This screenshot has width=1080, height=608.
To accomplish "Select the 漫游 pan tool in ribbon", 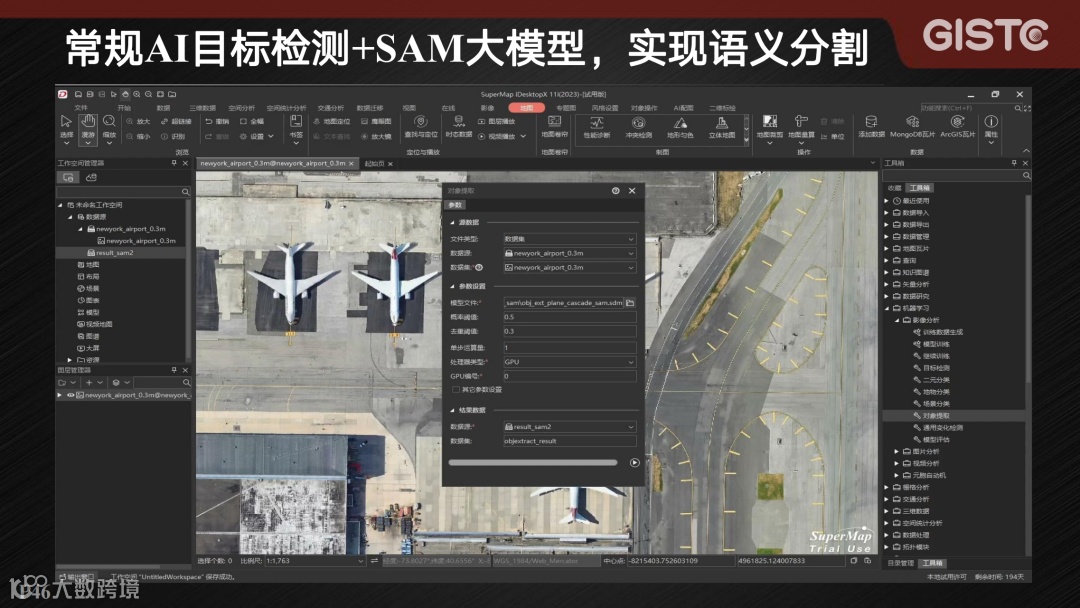I will 88,127.
